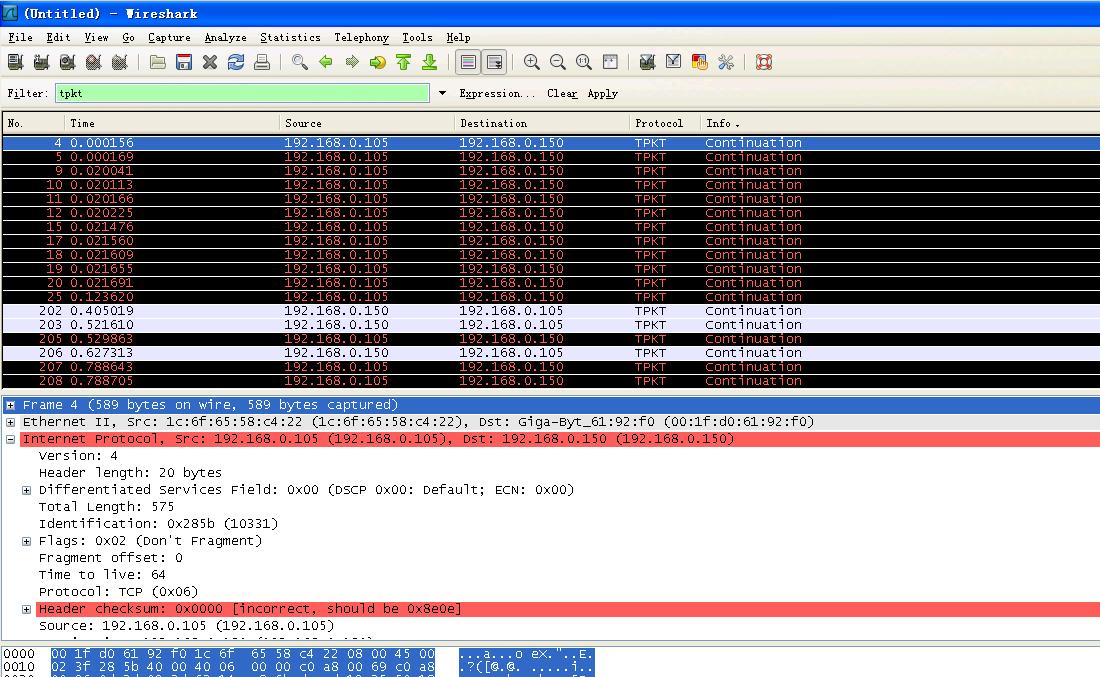This screenshot has height=677, width=1100.
Task: Jump to the last packet
Action: coord(429,62)
